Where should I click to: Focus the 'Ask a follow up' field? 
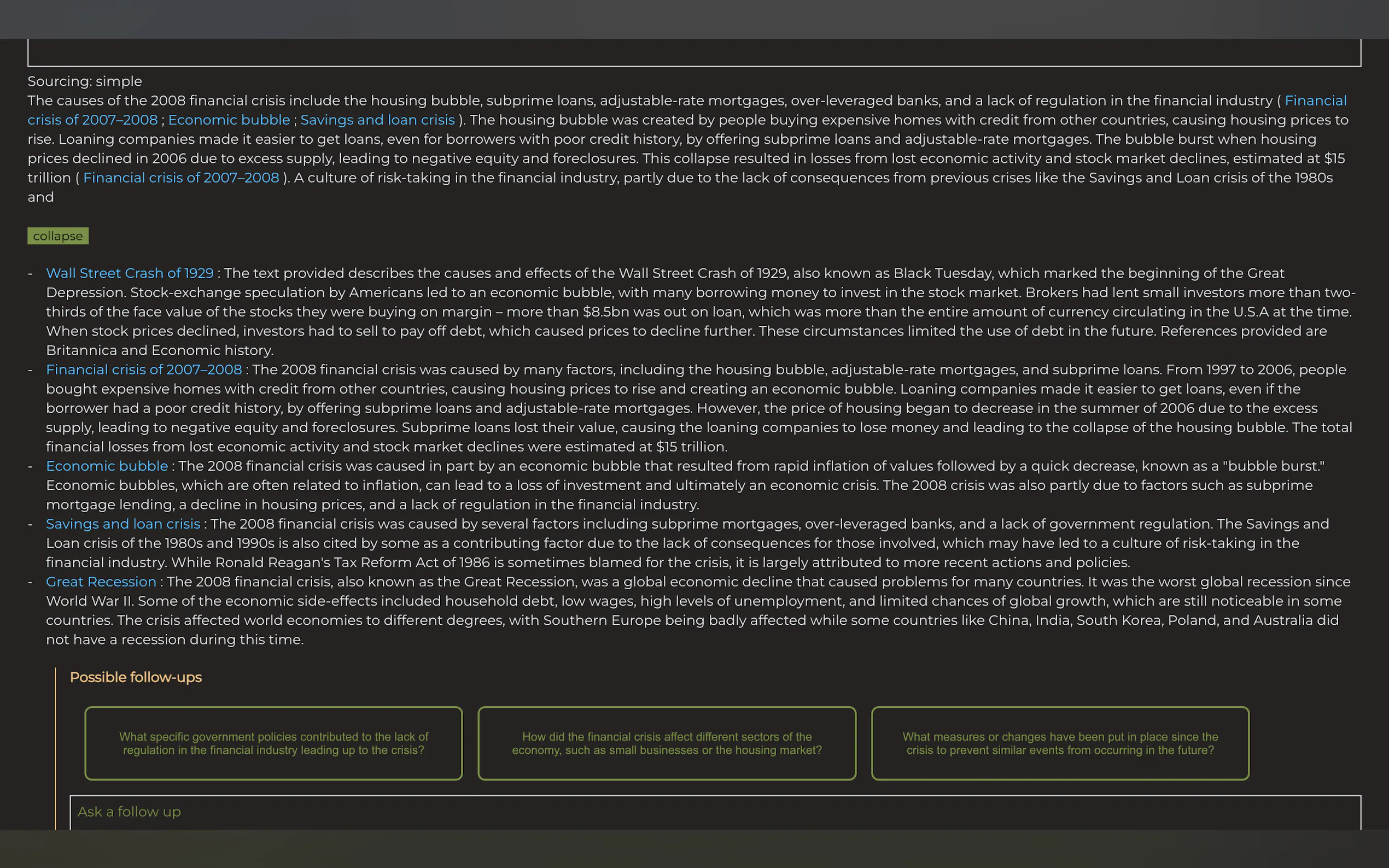[x=714, y=812]
